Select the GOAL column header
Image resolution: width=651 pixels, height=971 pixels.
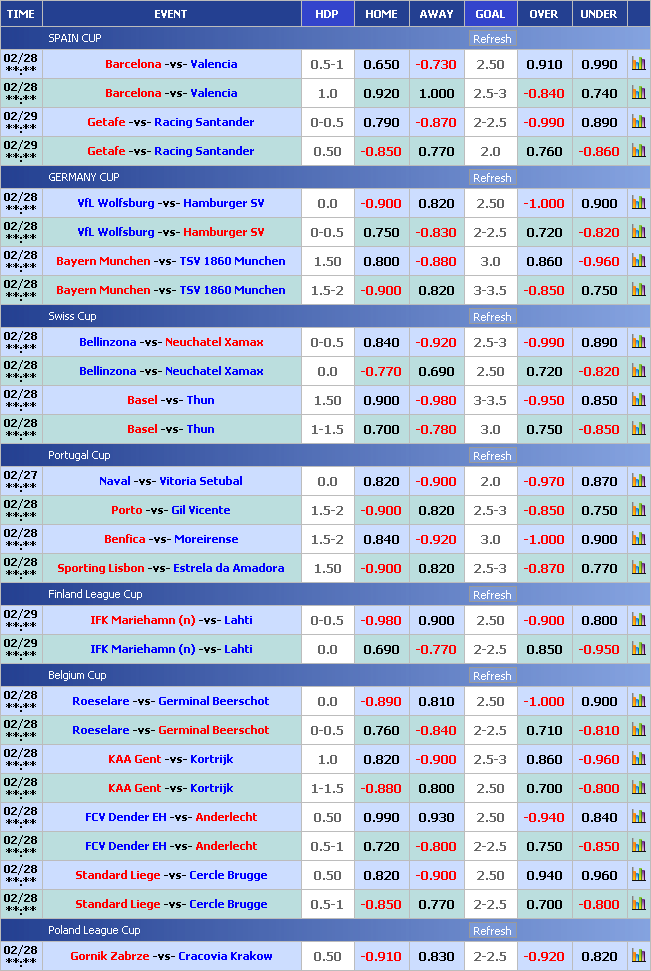point(490,14)
